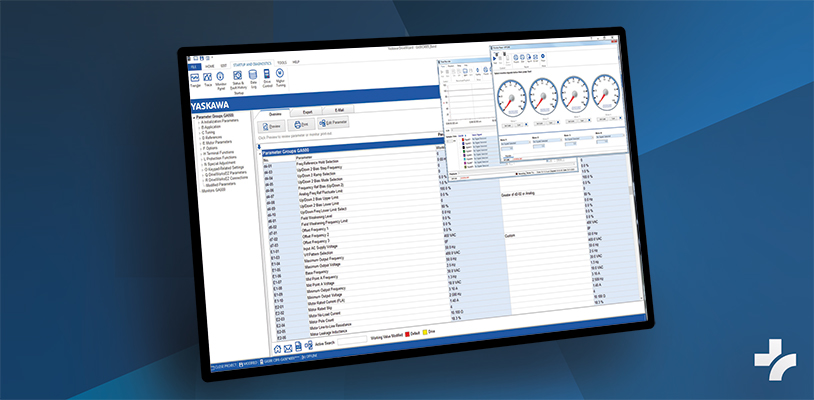Select O Keypad-Related Settings in tree

pos(225,168)
